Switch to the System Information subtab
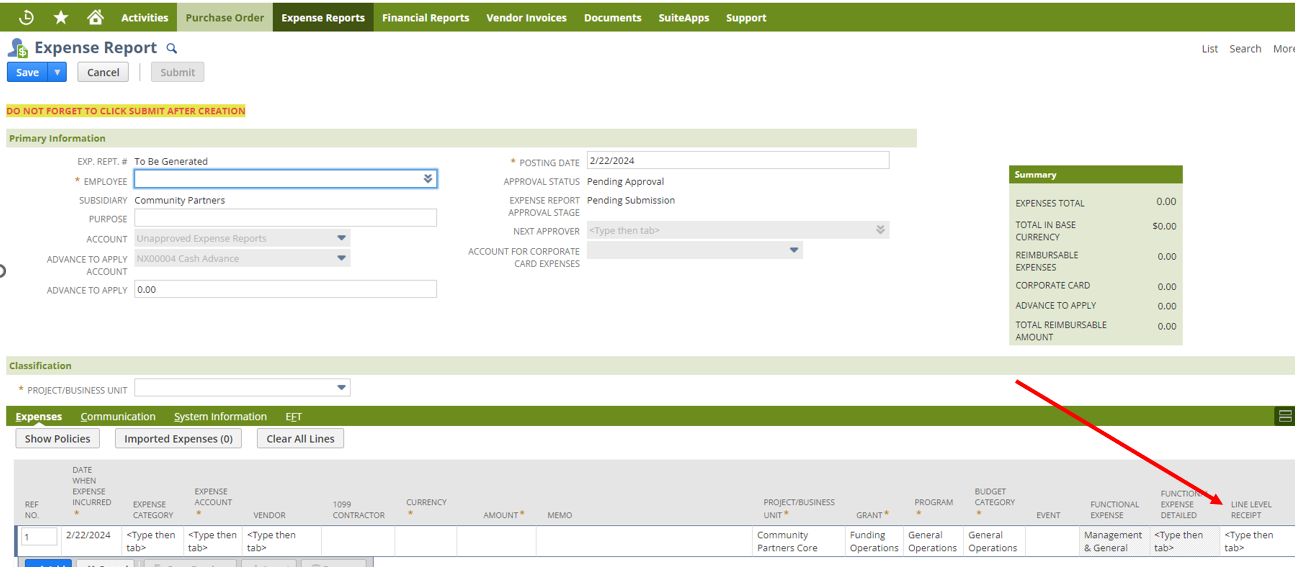 pyautogui.click(x=220, y=417)
